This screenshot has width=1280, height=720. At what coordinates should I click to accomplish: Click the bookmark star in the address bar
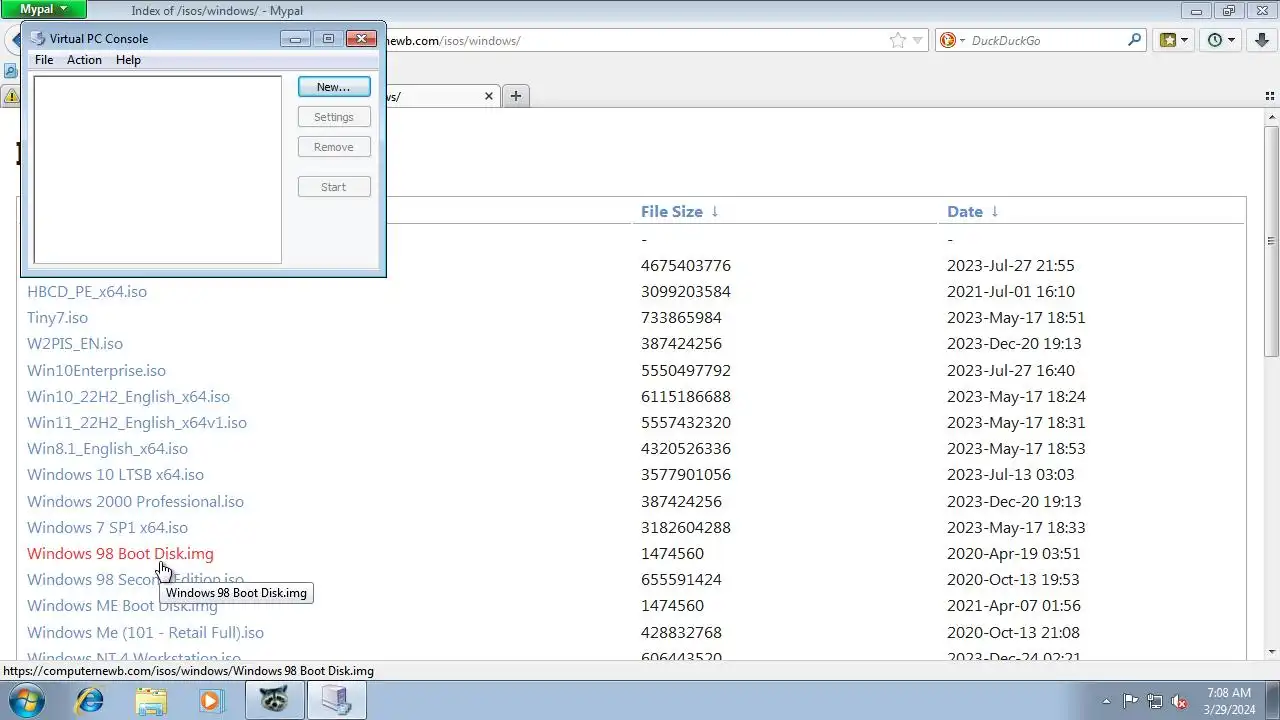898,40
